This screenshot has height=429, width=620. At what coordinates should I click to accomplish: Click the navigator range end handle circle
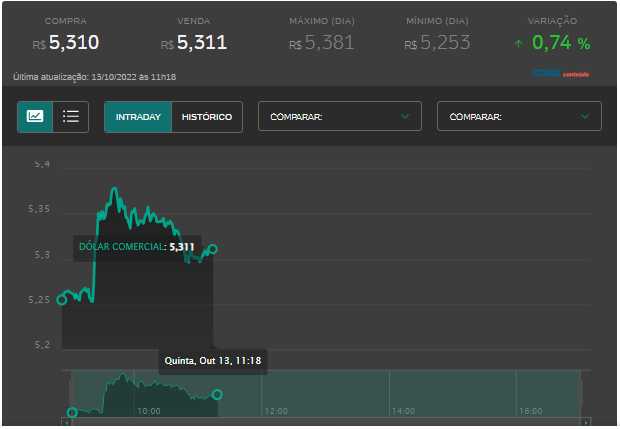click(x=218, y=395)
